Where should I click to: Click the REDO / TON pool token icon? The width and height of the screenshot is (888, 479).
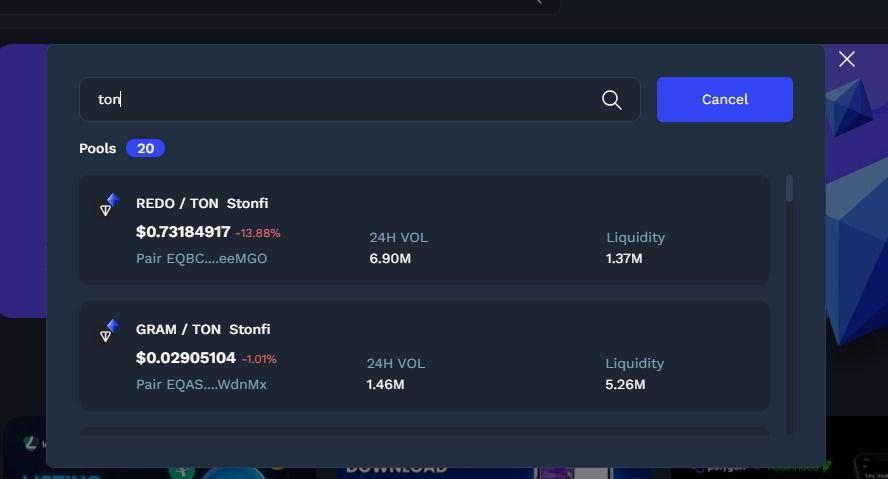pyautogui.click(x=109, y=204)
